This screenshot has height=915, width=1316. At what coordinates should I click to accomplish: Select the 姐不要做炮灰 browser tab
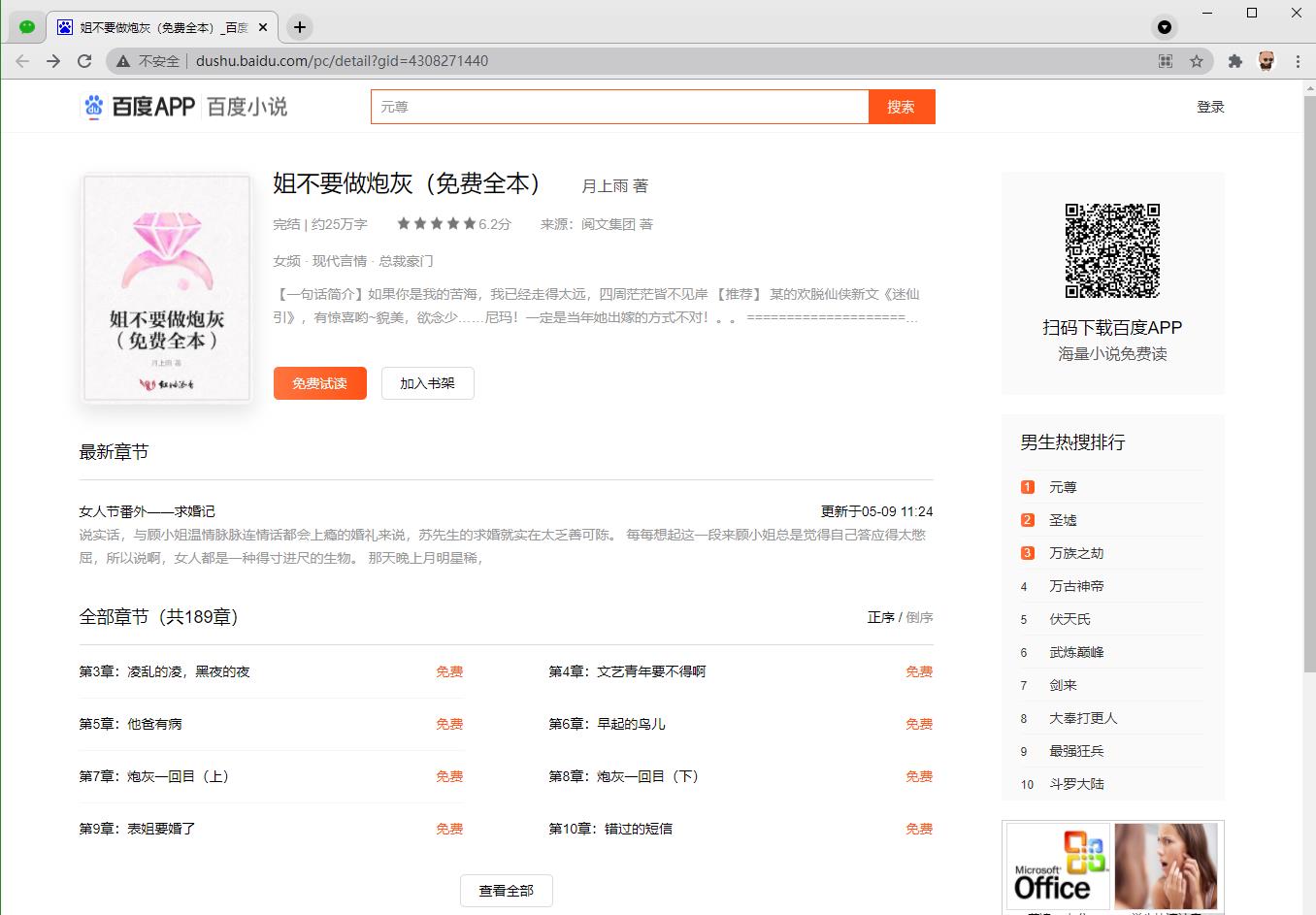[x=162, y=27]
